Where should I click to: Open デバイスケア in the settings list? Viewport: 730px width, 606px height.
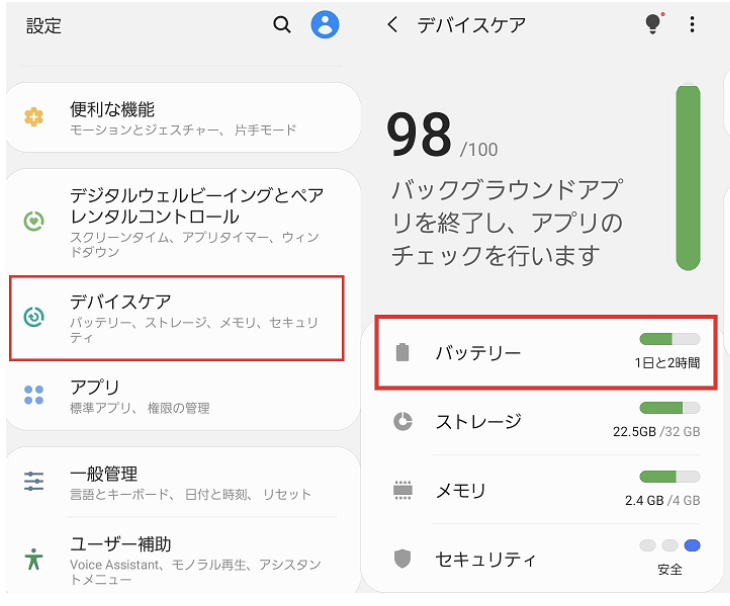(x=177, y=318)
